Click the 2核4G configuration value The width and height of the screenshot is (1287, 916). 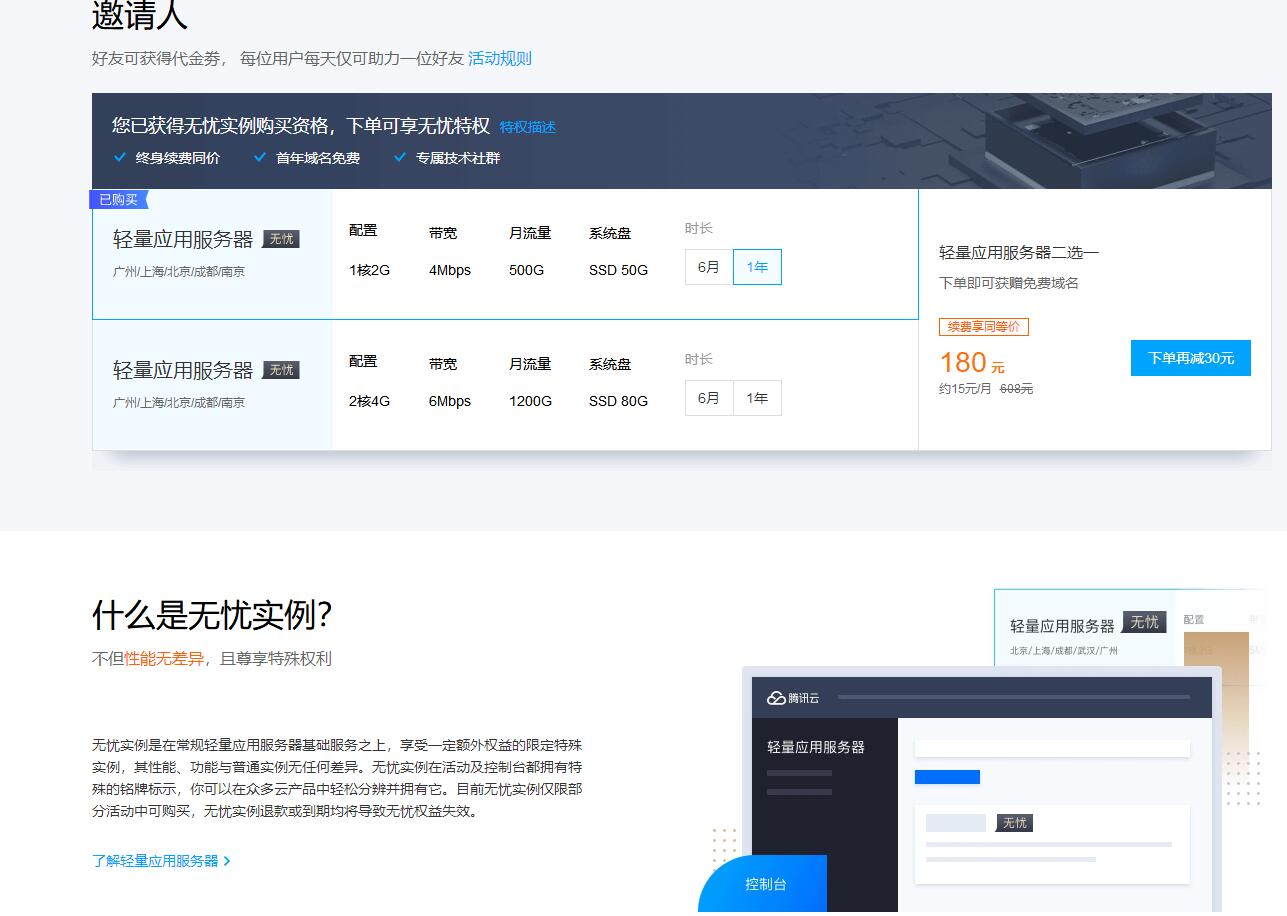(x=369, y=401)
